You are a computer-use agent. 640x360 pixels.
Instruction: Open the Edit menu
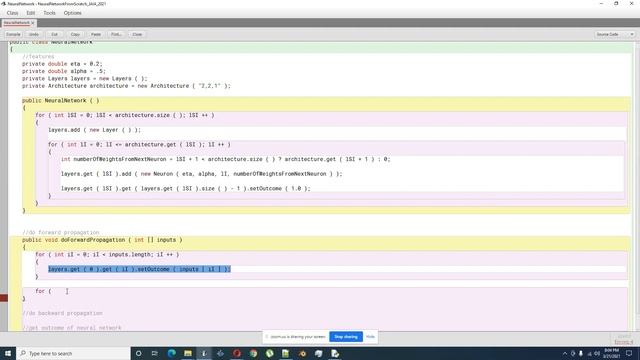(x=31, y=13)
